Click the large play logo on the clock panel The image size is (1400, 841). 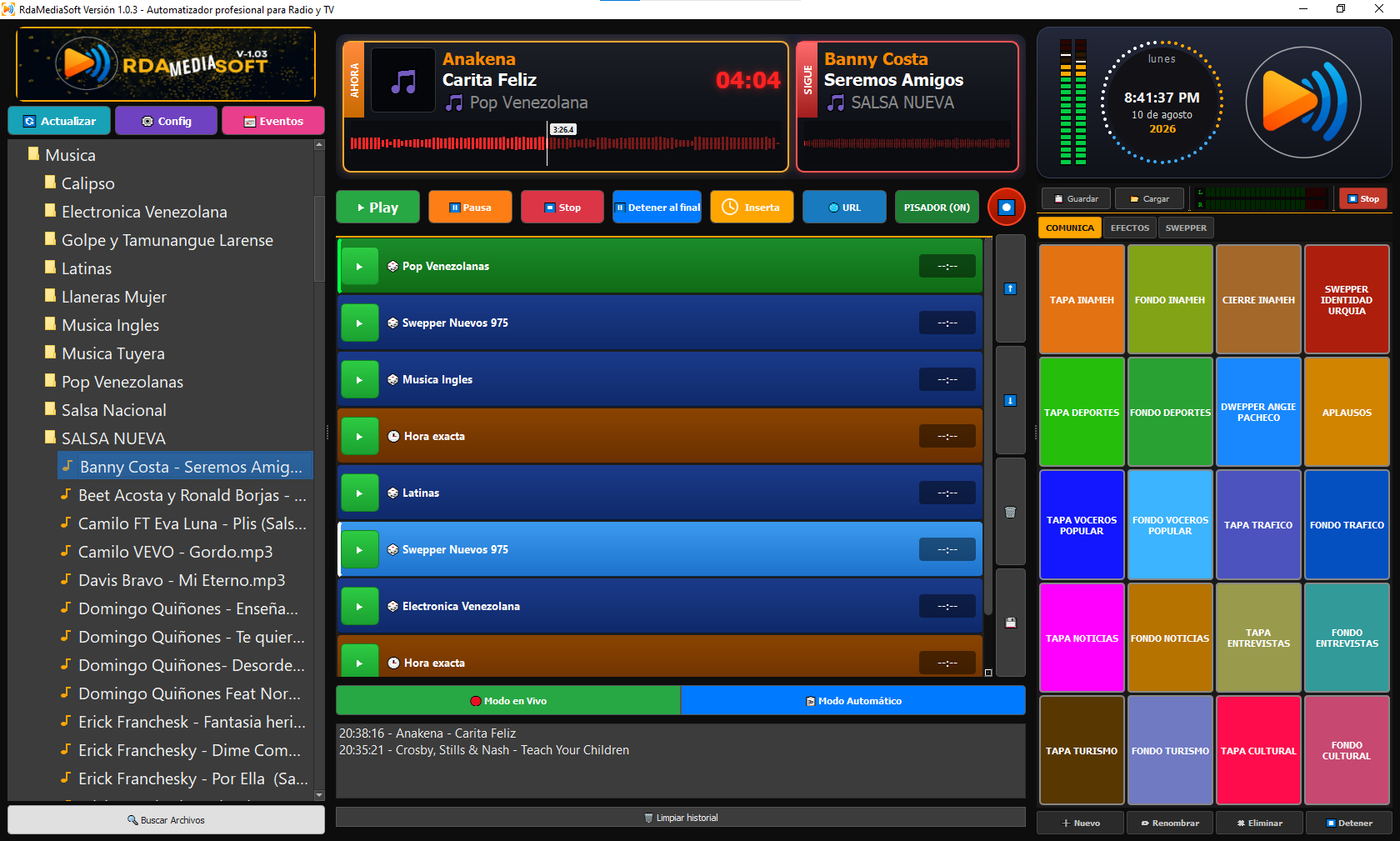[x=1303, y=103]
